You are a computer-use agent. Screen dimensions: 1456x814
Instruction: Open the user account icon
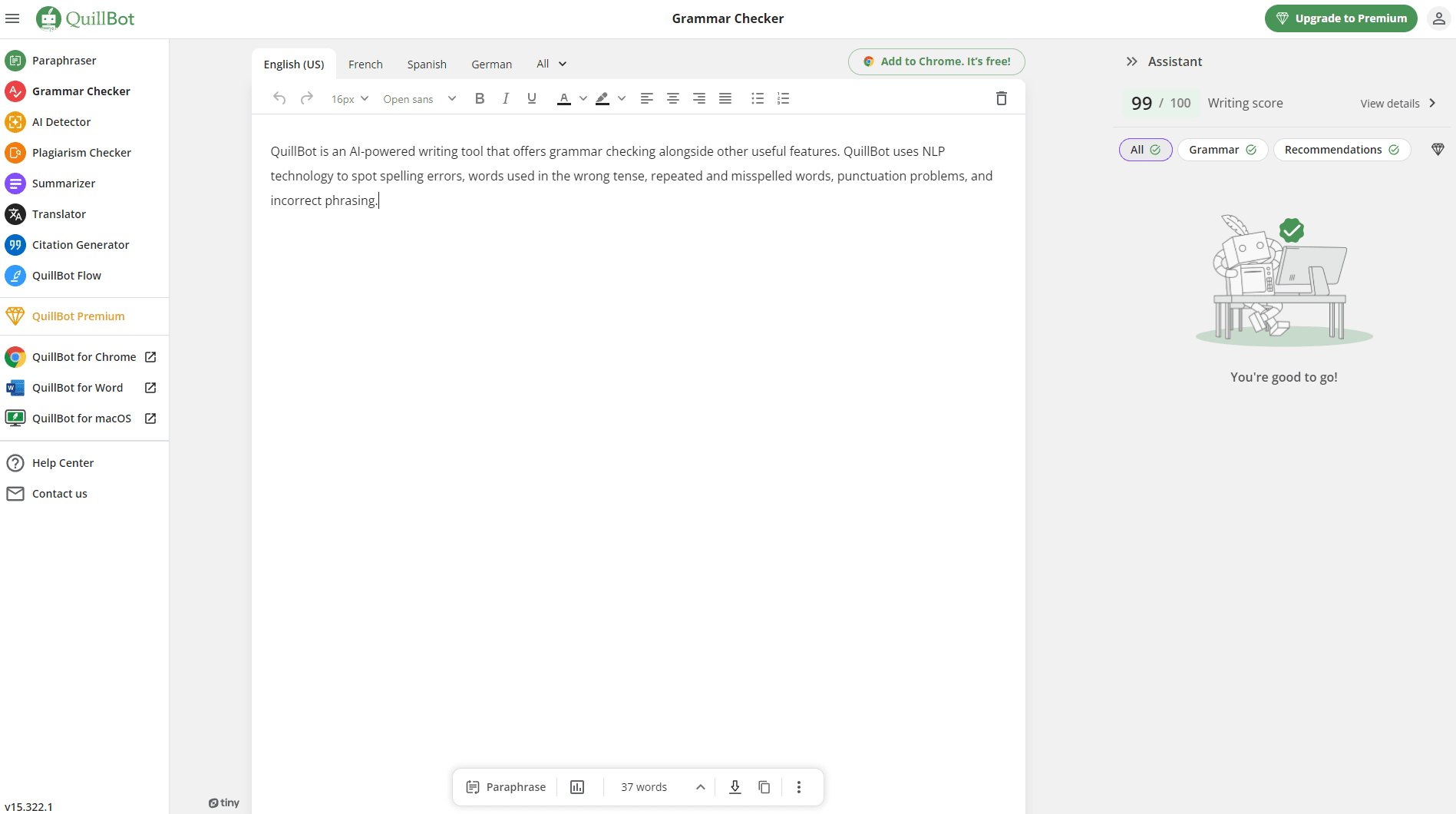(x=1438, y=18)
